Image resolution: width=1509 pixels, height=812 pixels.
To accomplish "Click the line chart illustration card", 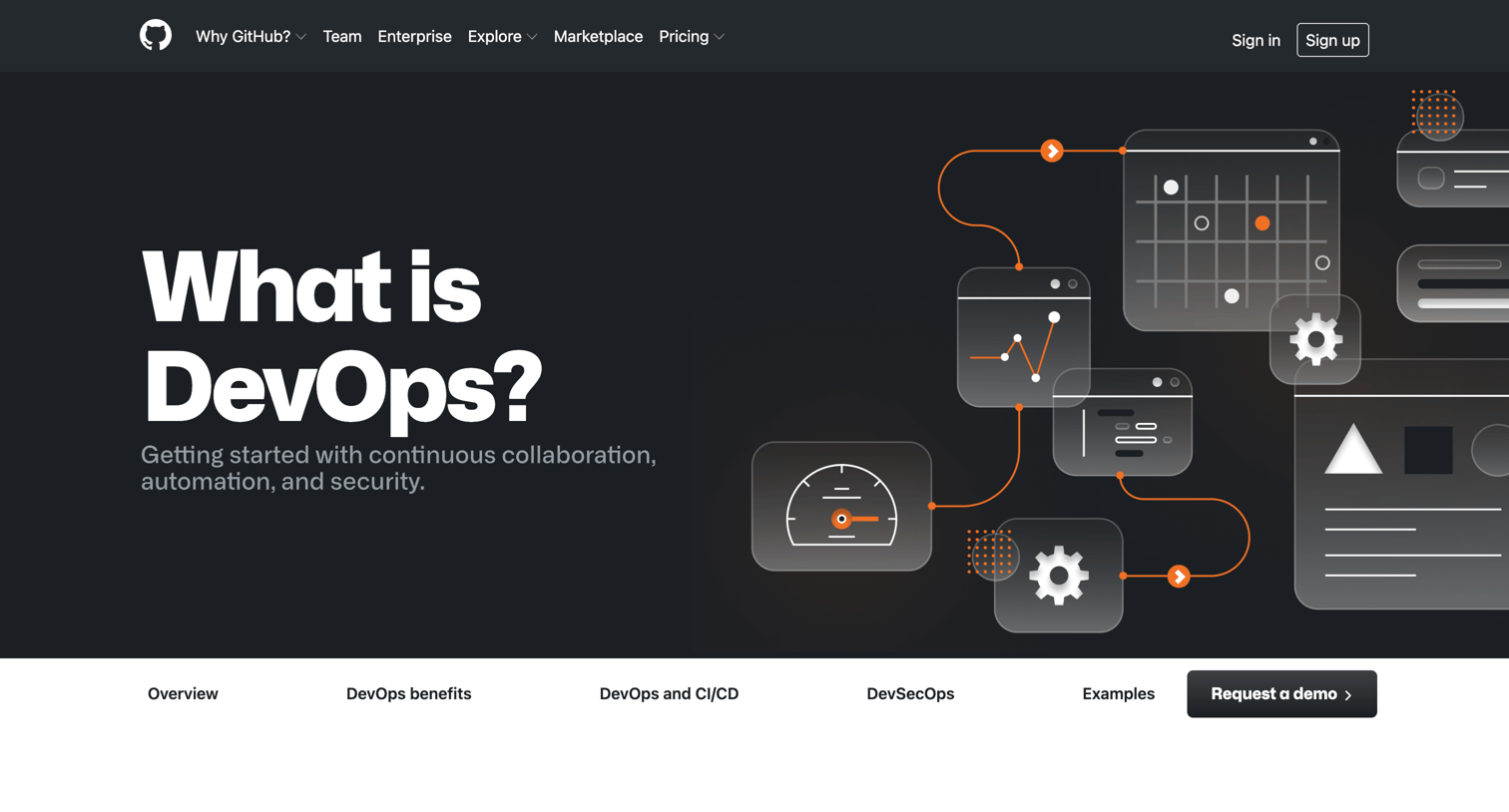I will click(x=1023, y=336).
